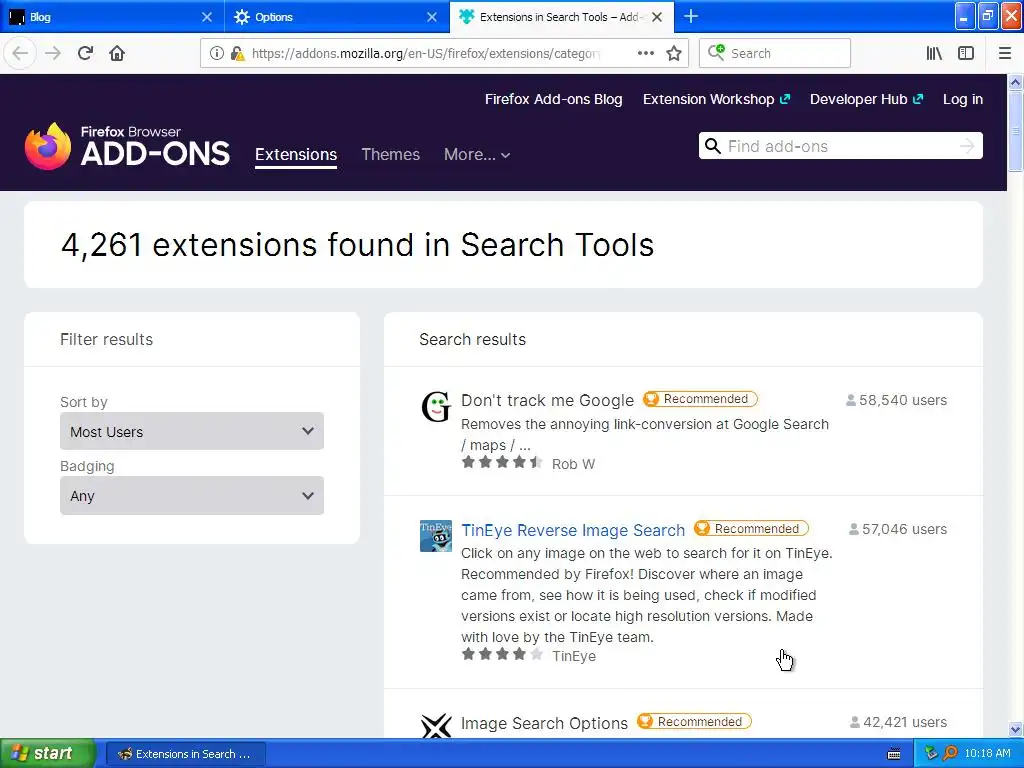Open Extension Workshop link
The height and width of the screenshot is (768, 1024).
pyautogui.click(x=716, y=99)
